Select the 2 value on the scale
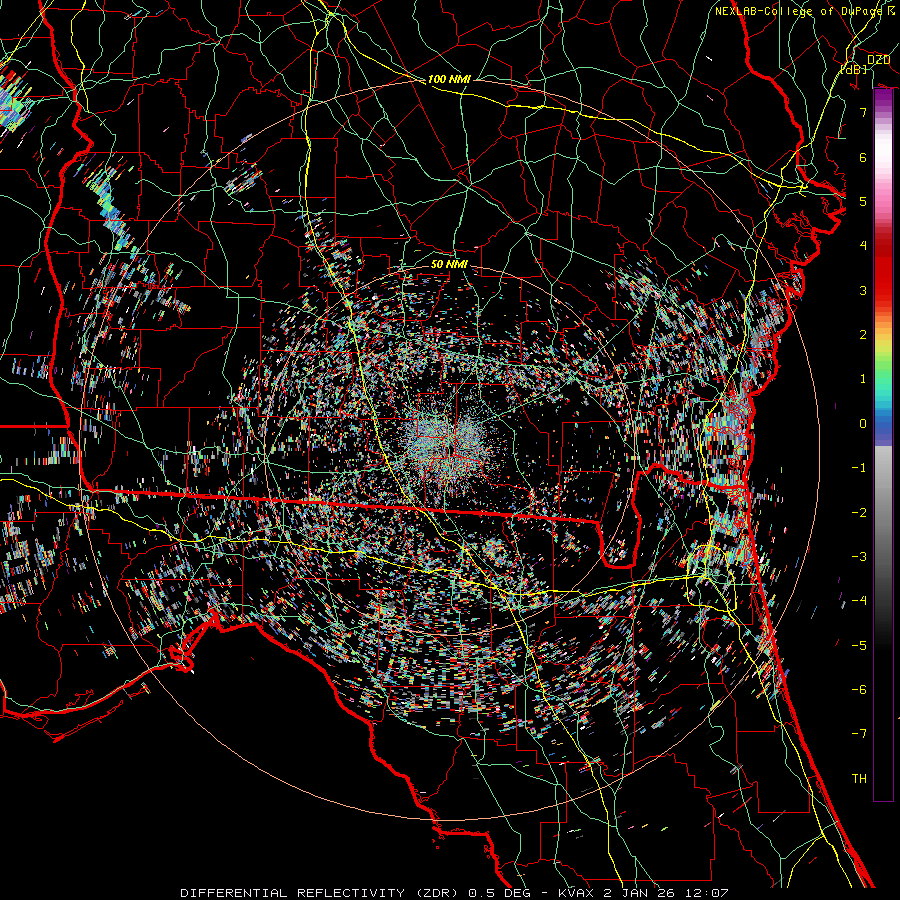The image size is (900, 900). pos(863,335)
